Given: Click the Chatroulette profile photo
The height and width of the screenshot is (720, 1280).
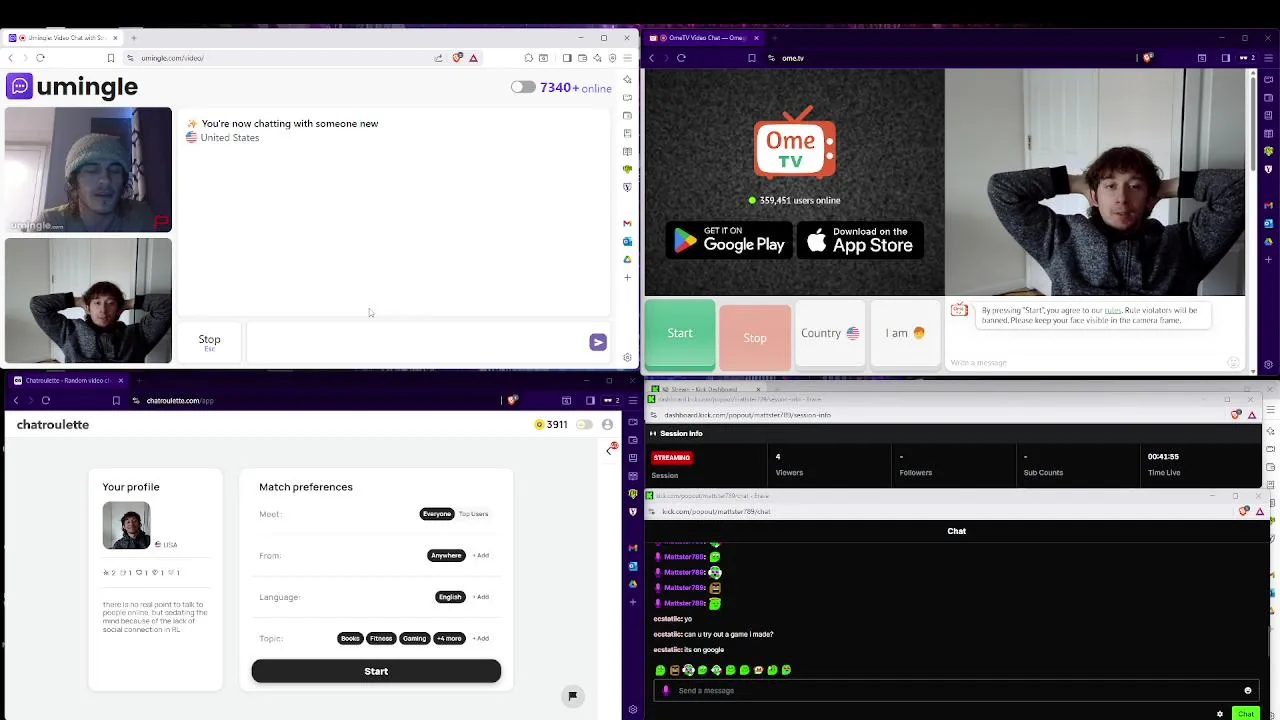Looking at the screenshot, I should pyautogui.click(x=126, y=525).
